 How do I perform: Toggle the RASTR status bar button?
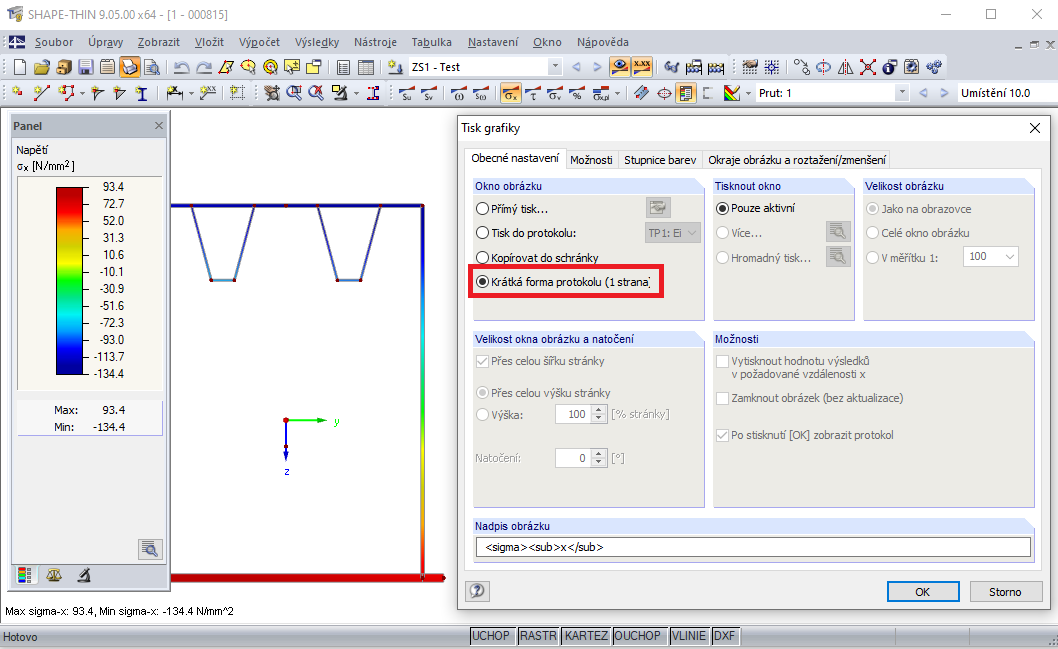point(538,636)
